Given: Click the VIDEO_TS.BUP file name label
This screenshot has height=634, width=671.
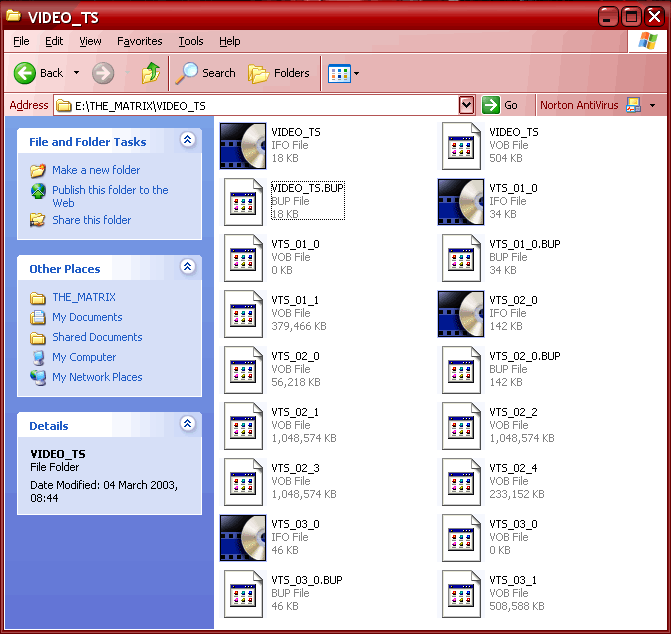Looking at the screenshot, I should point(308,188).
